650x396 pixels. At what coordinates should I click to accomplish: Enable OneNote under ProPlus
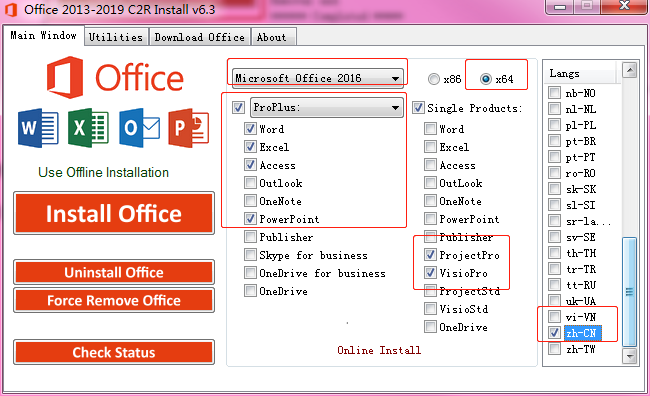click(250, 201)
